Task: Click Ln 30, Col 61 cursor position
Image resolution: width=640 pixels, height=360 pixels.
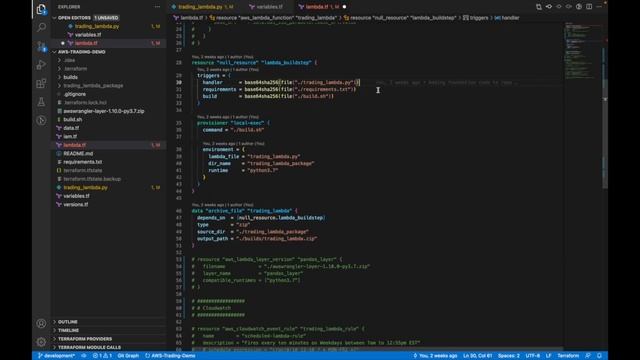Action: click(478, 356)
